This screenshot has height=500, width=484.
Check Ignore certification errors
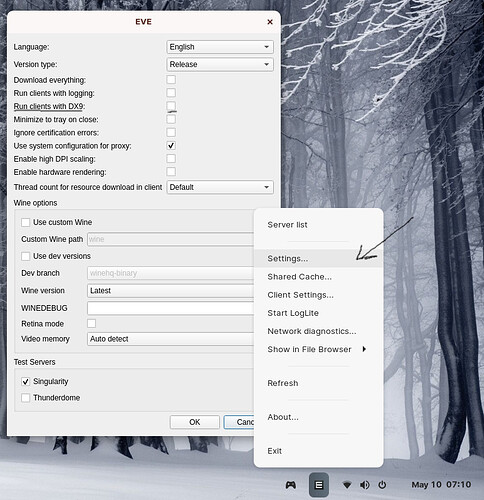click(x=171, y=132)
